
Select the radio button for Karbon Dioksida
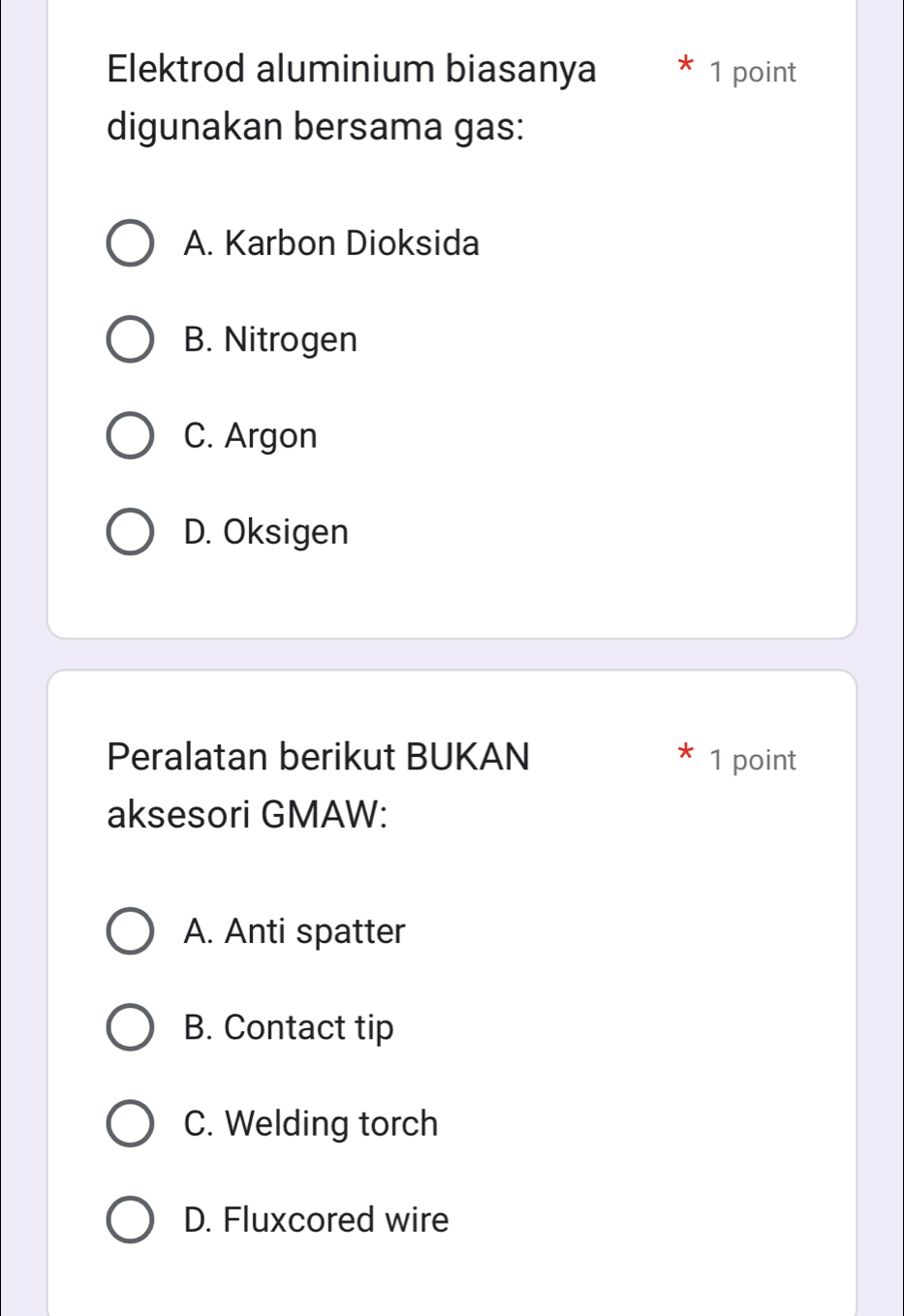(x=129, y=243)
